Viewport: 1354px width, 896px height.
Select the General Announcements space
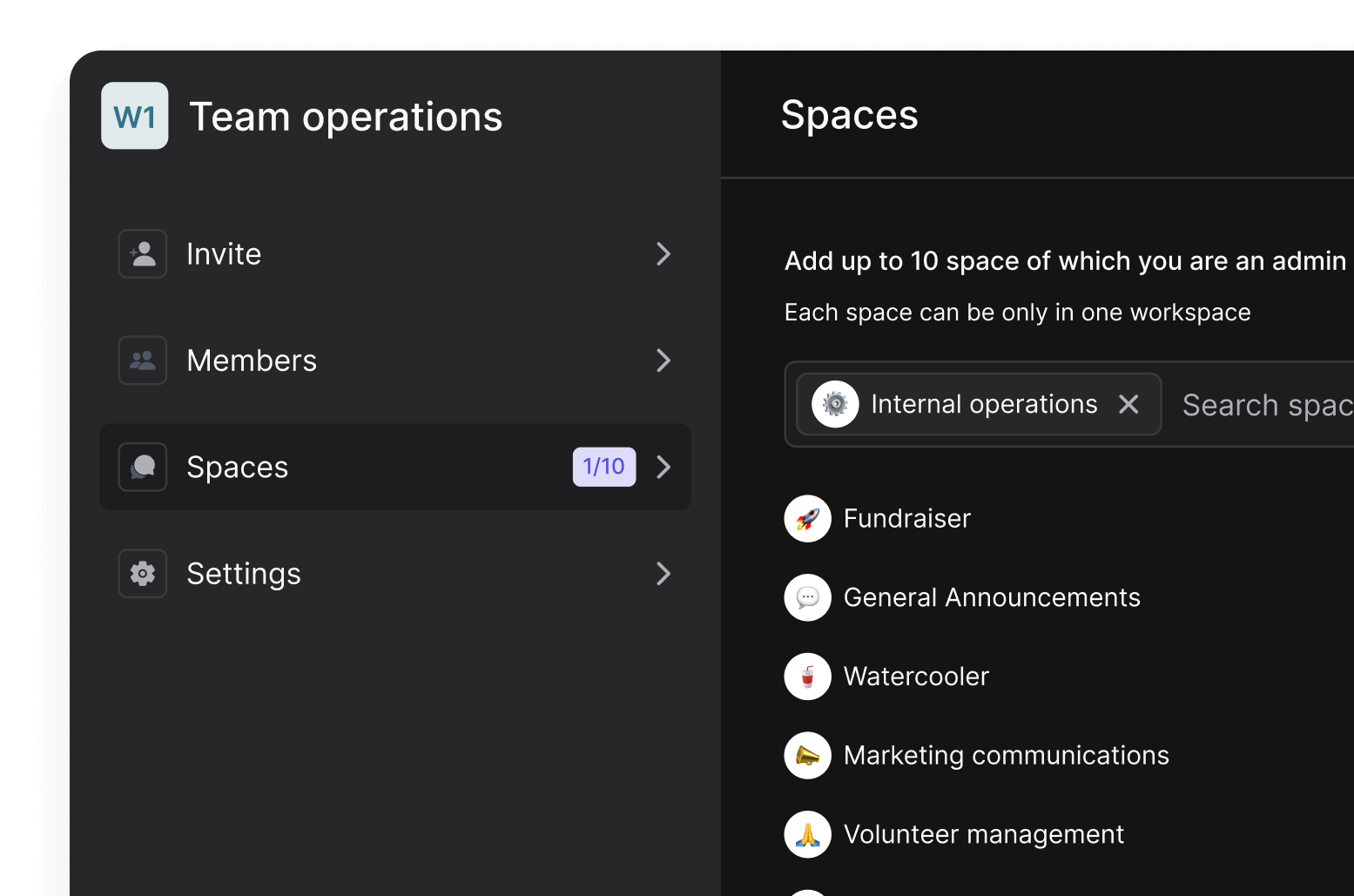[x=992, y=597]
